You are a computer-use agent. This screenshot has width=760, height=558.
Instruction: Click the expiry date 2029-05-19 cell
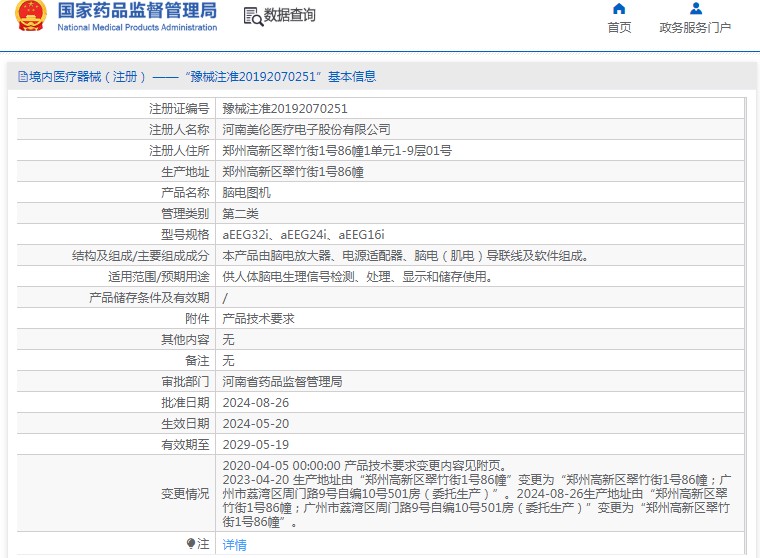click(x=255, y=445)
